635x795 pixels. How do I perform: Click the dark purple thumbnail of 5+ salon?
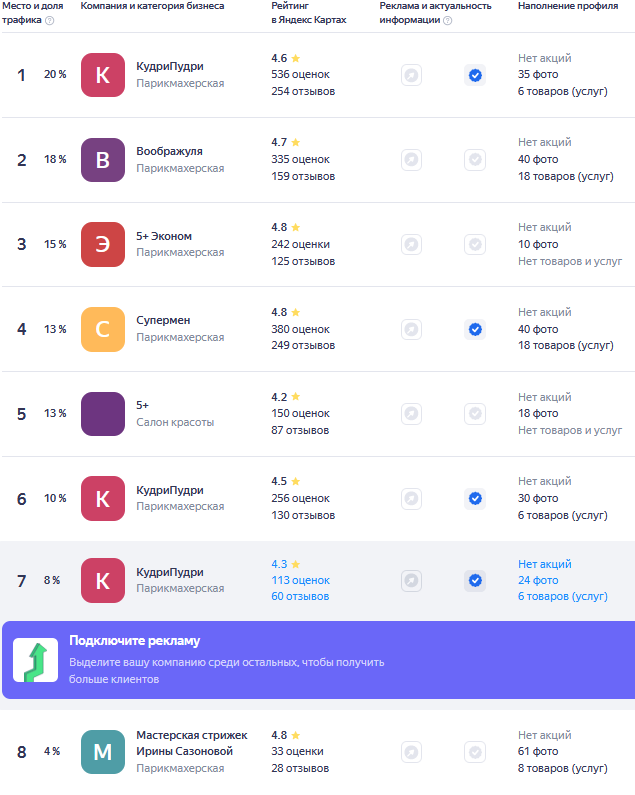[103, 414]
